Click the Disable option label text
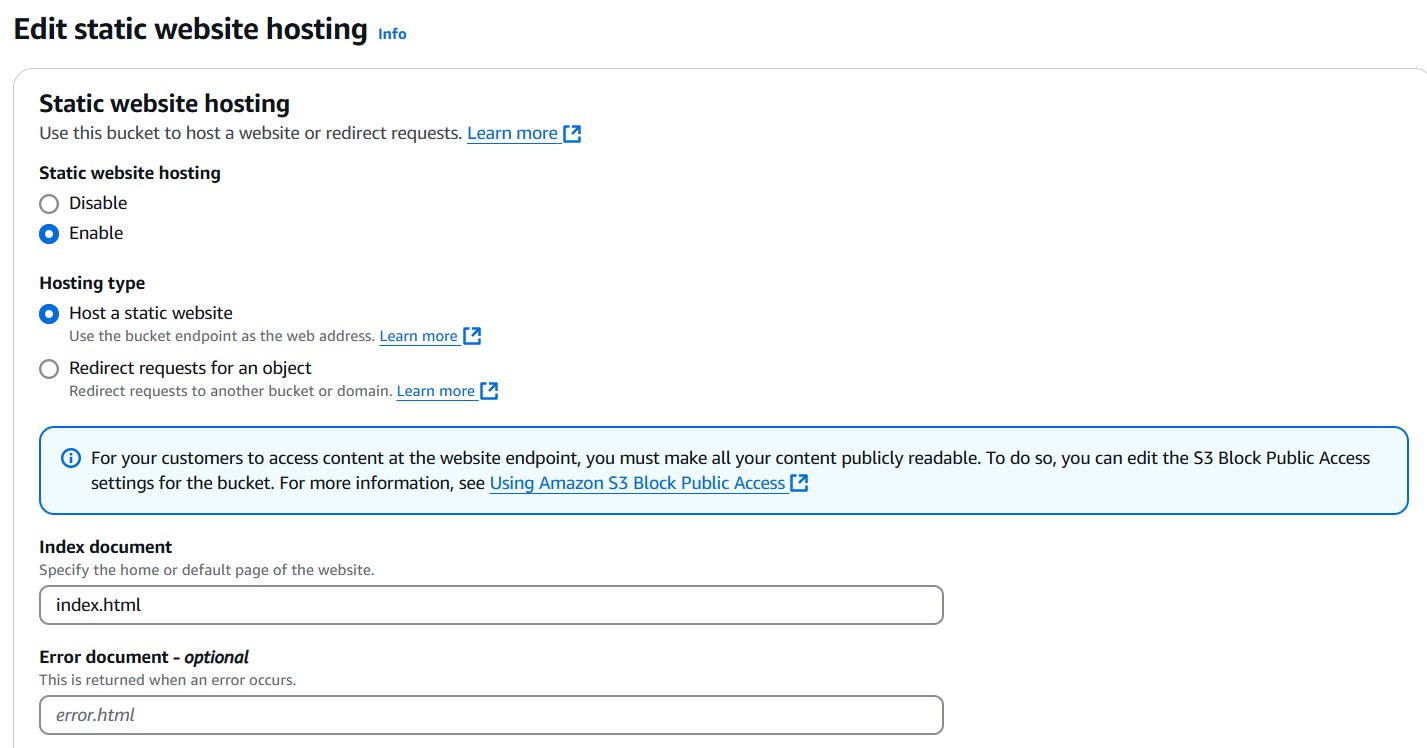1427x748 pixels. (98, 203)
